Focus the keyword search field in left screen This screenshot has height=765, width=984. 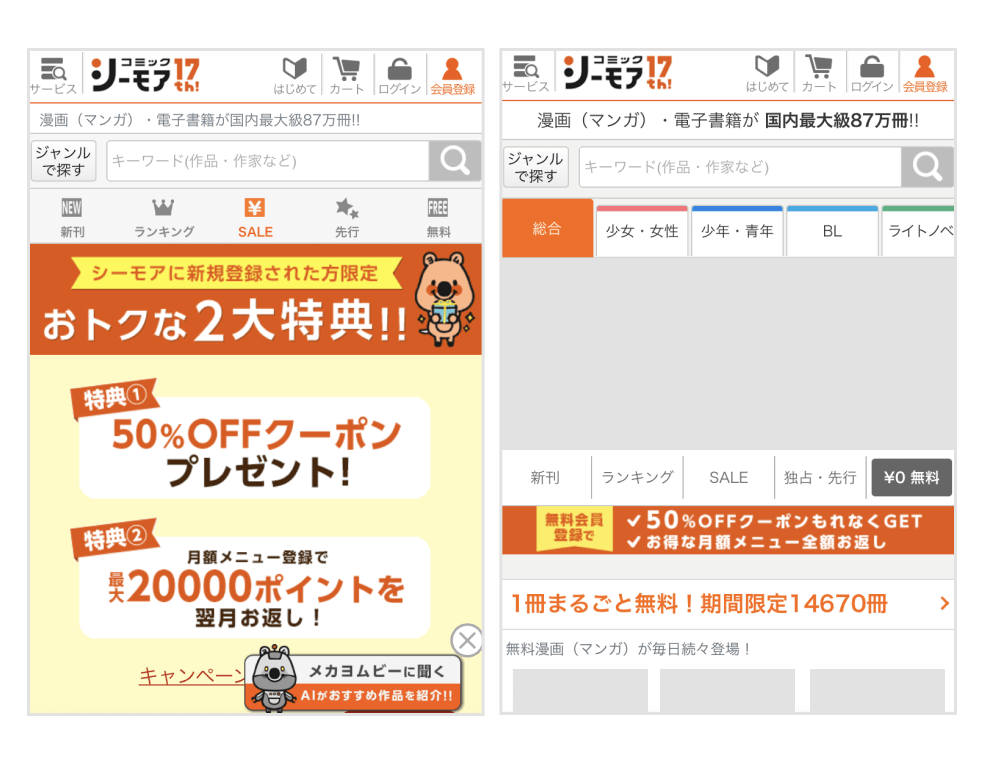(268, 161)
